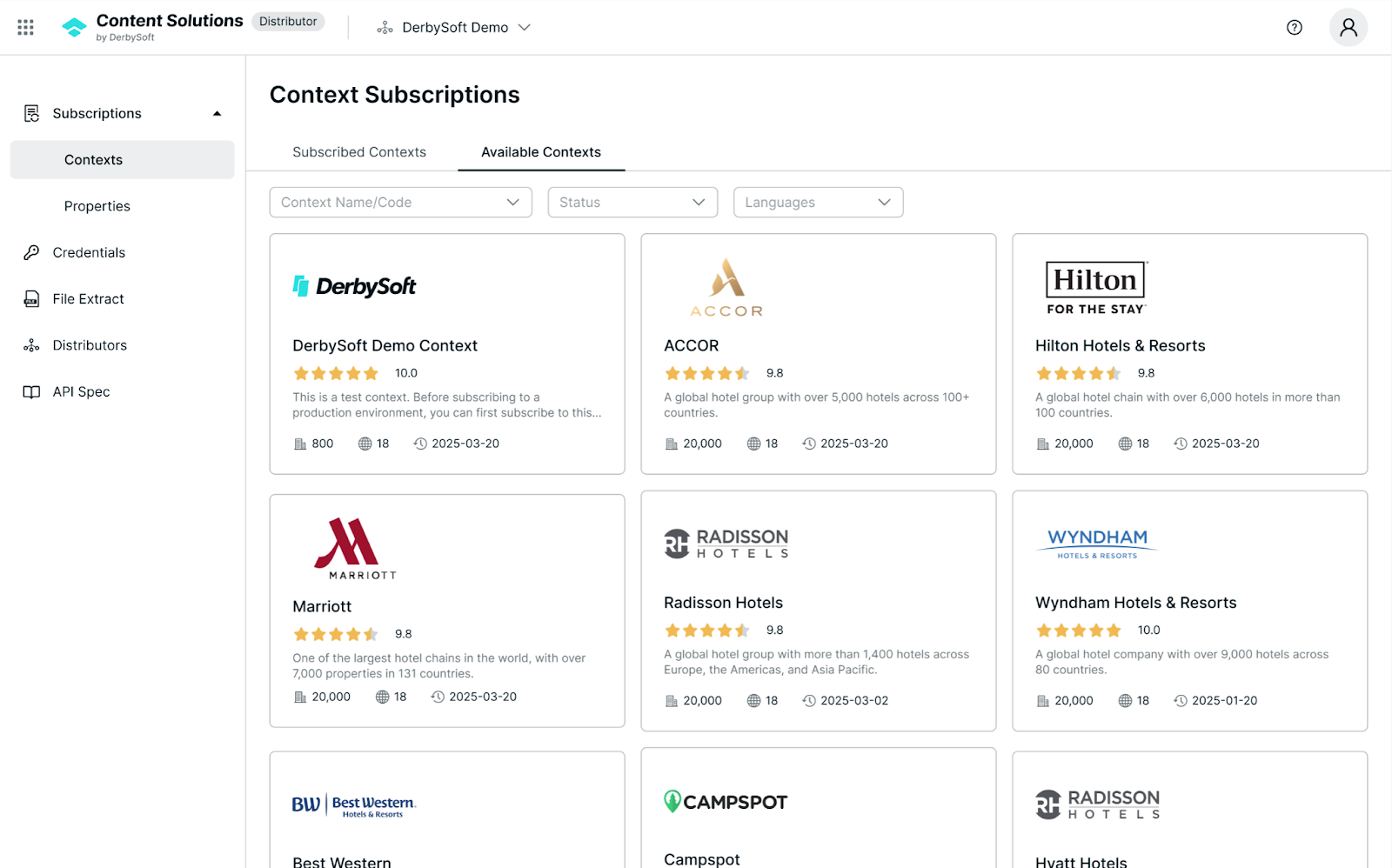Screen dimensions: 1392x868
Task: Open Distributors in the sidebar
Action: coord(90,345)
